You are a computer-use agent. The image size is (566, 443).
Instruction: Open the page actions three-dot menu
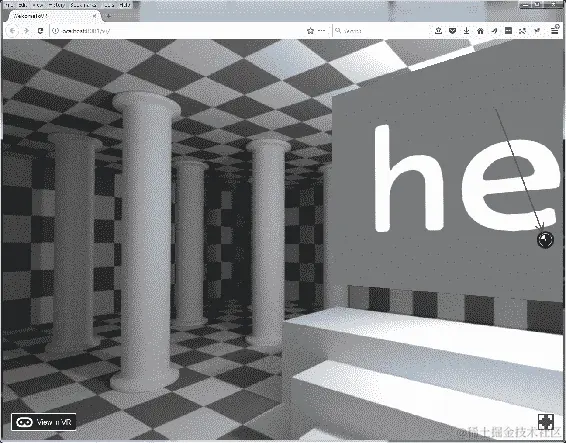coord(321,31)
